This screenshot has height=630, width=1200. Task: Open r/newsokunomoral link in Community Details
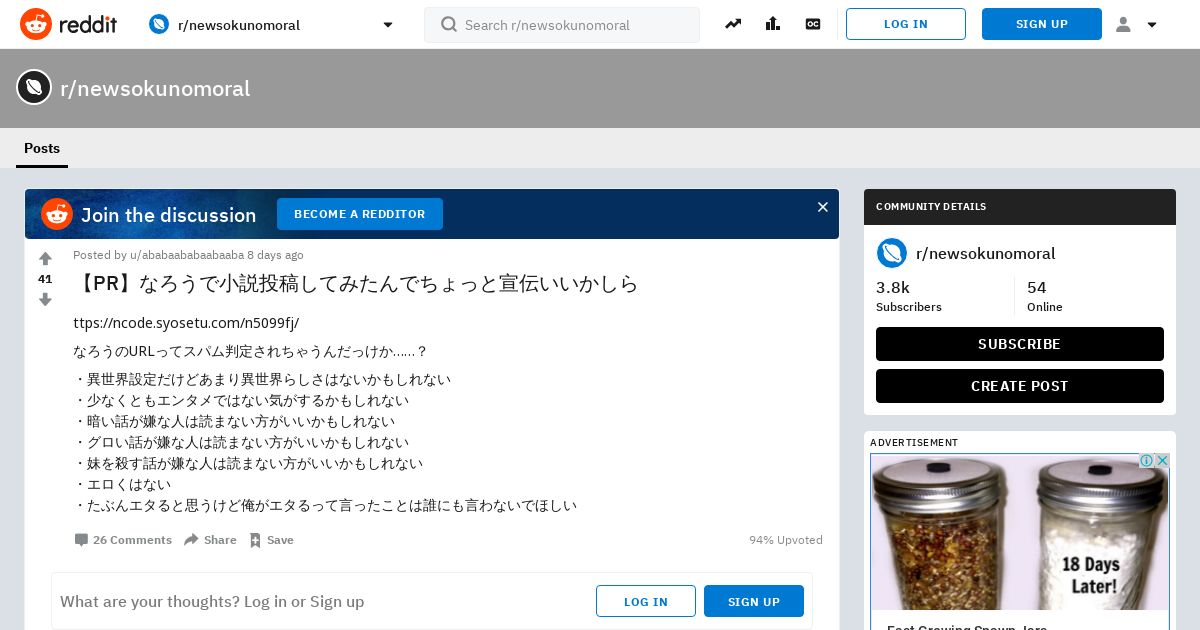pos(986,254)
